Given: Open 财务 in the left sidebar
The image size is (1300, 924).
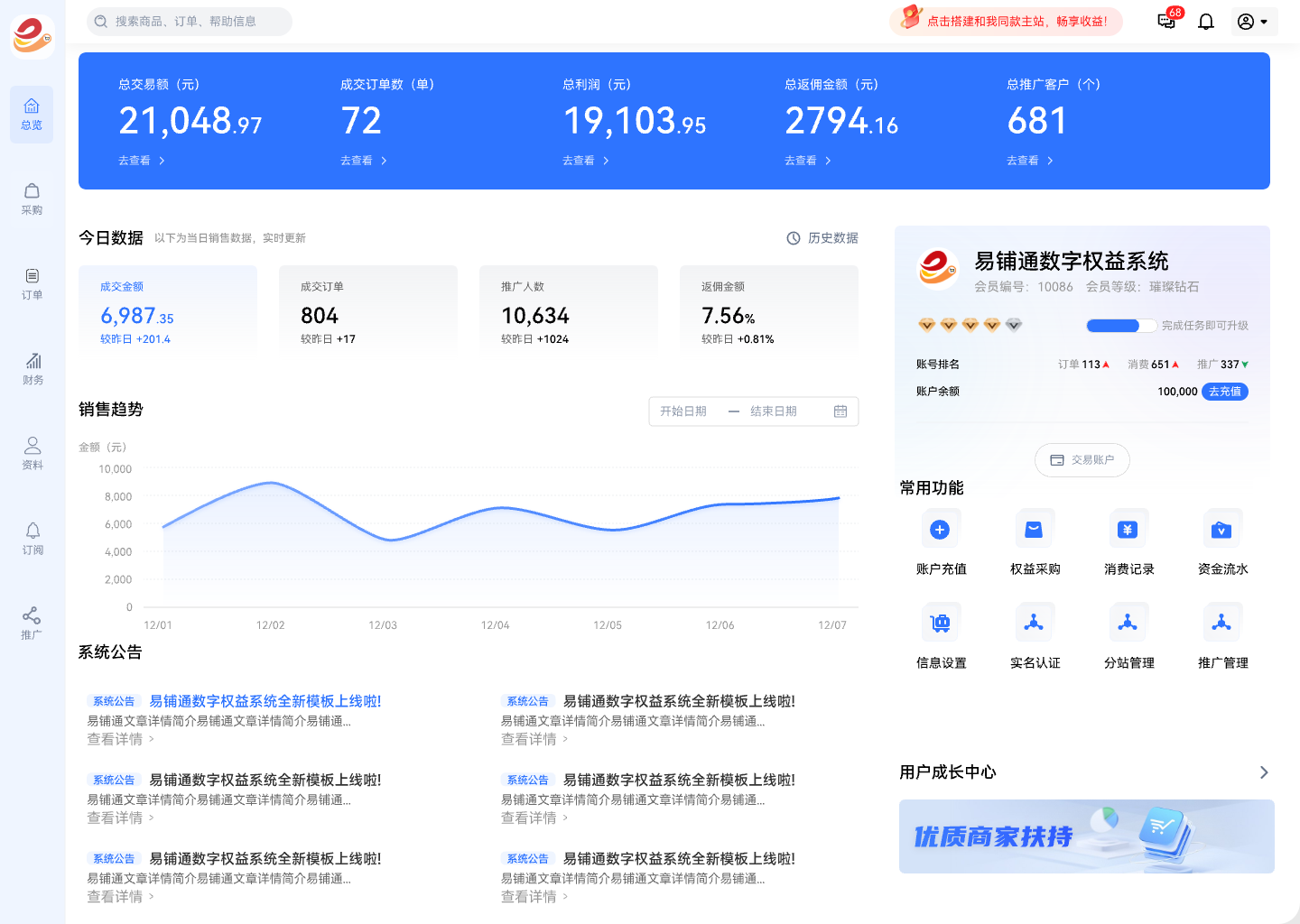Looking at the screenshot, I should (32, 368).
